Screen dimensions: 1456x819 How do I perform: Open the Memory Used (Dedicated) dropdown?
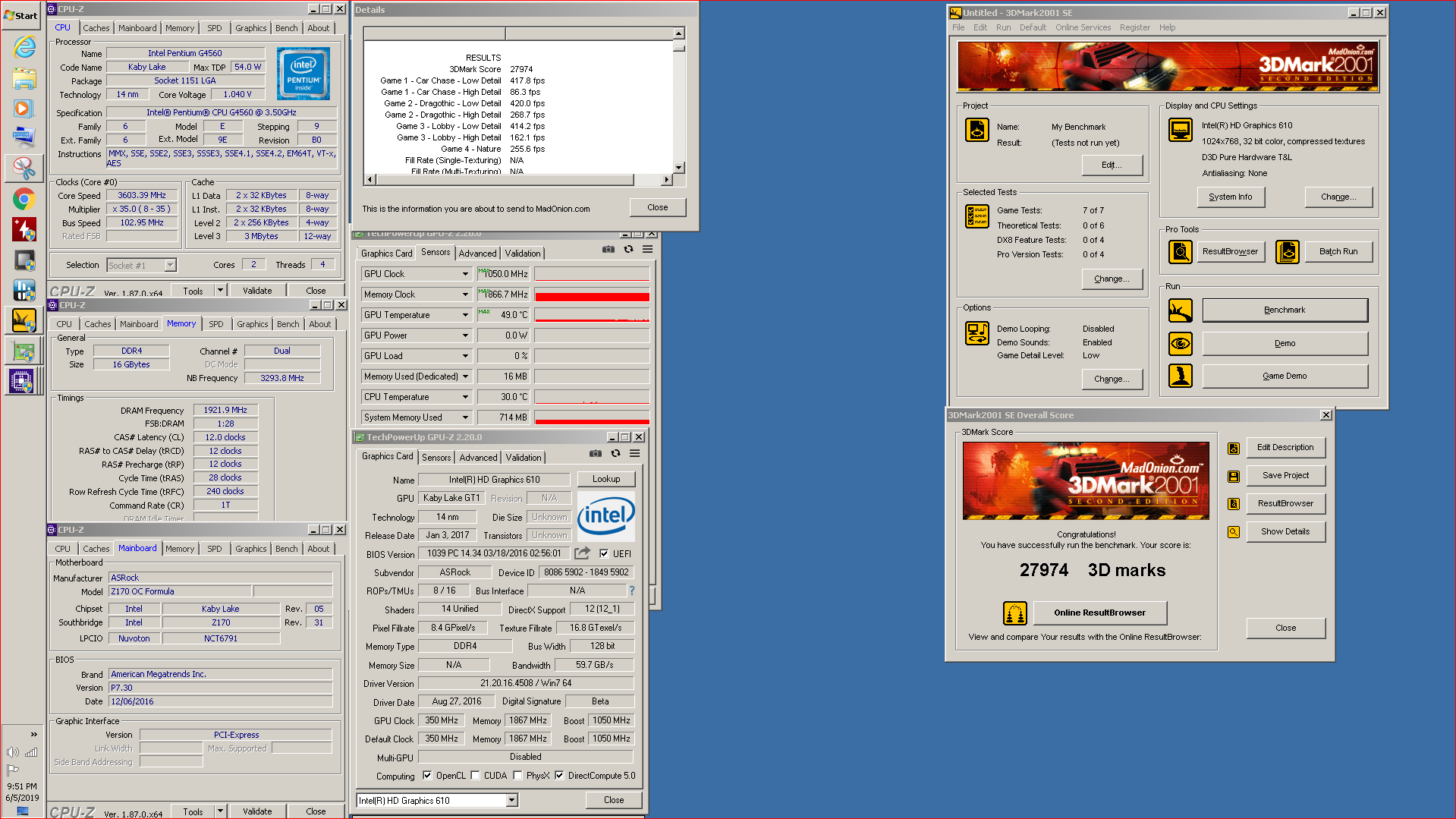465,376
